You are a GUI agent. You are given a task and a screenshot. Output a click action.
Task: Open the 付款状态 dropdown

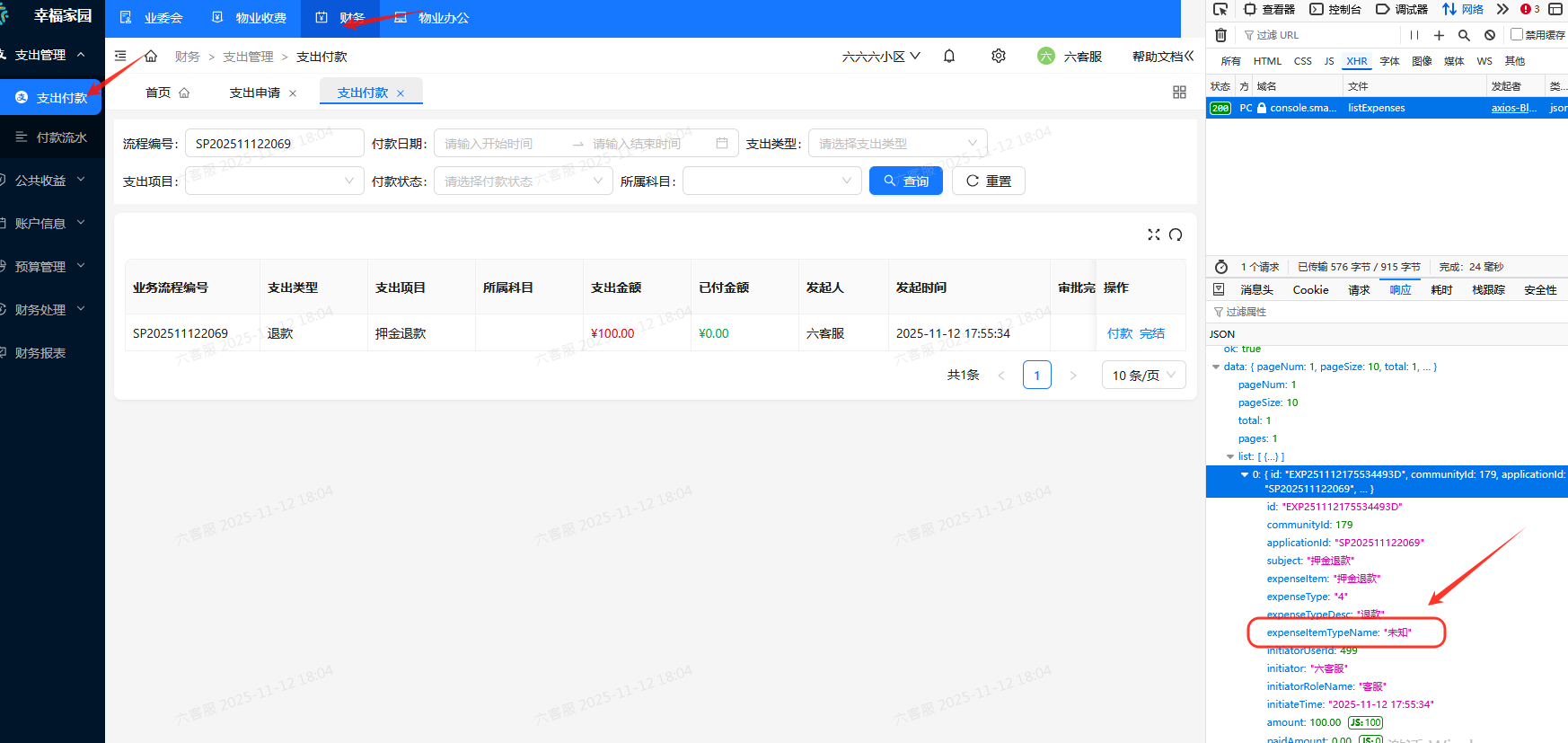point(523,181)
